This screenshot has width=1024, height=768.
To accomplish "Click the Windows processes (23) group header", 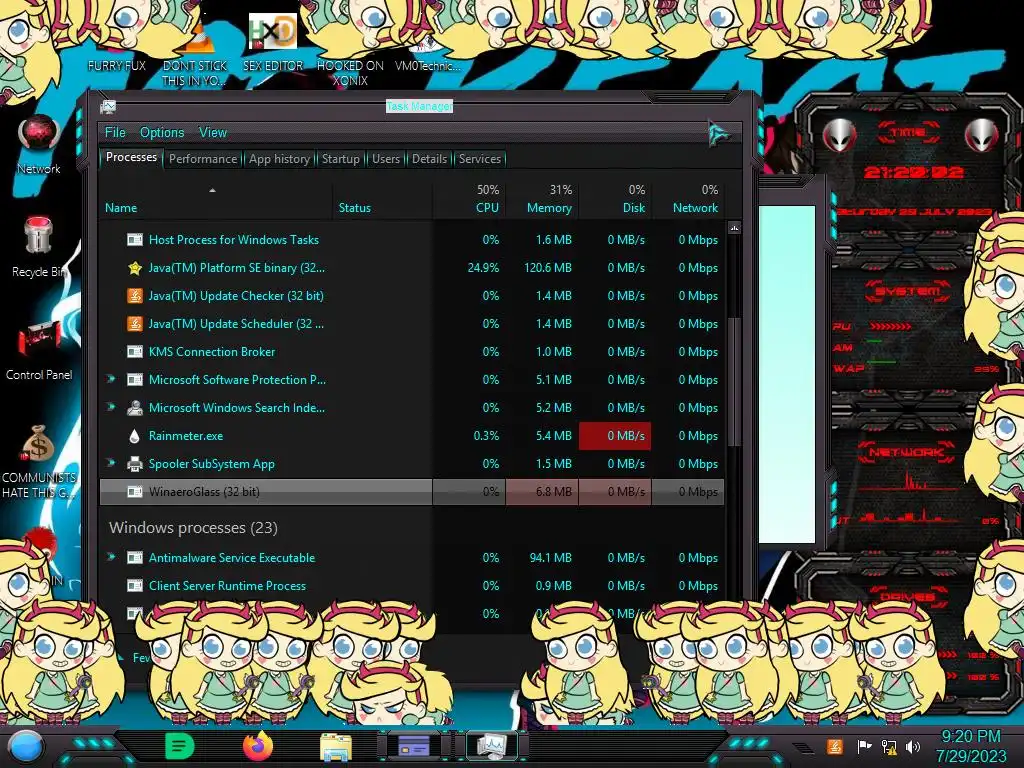I will tap(193, 528).
